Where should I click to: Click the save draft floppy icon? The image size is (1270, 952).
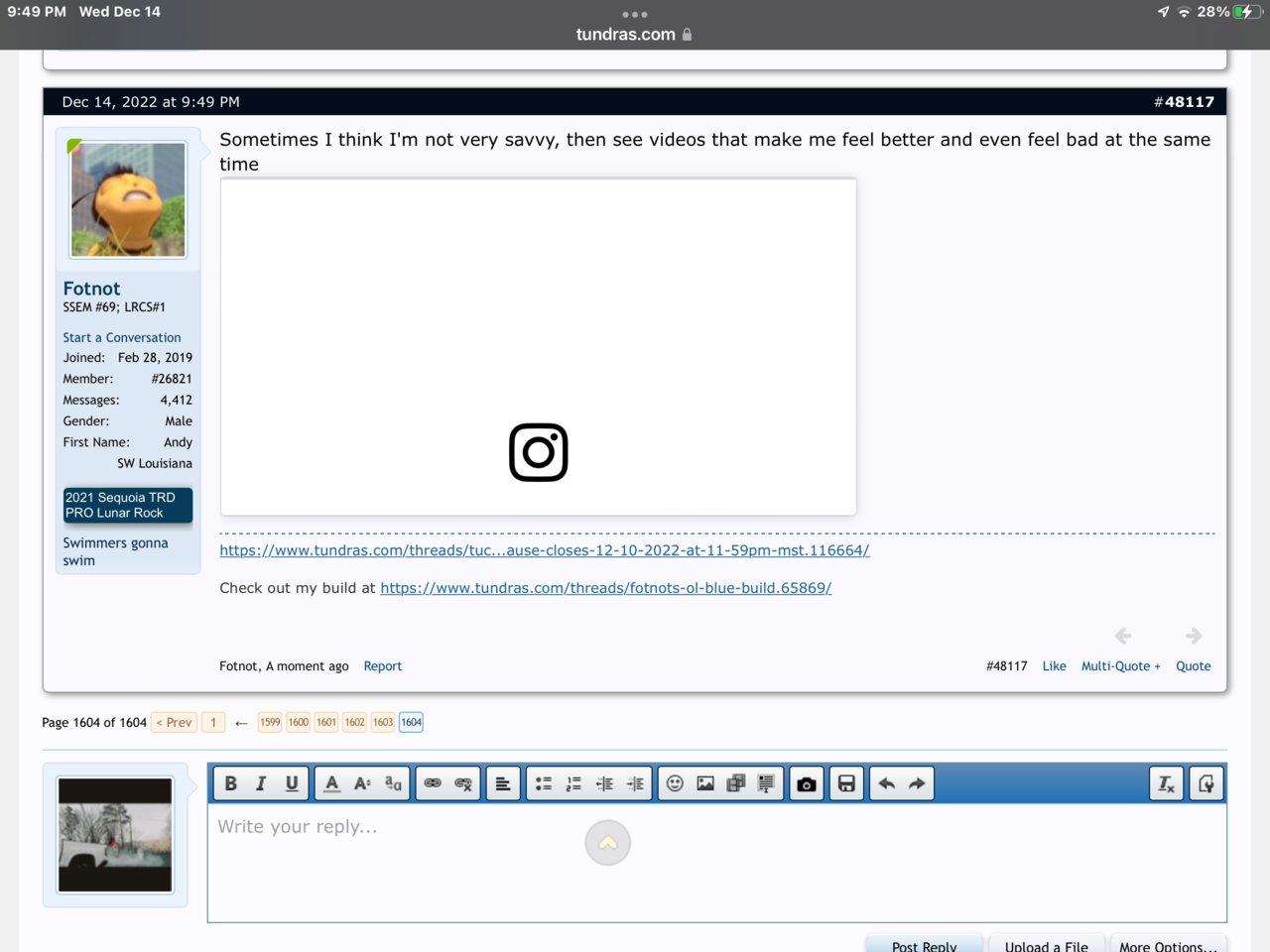(x=846, y=783)
